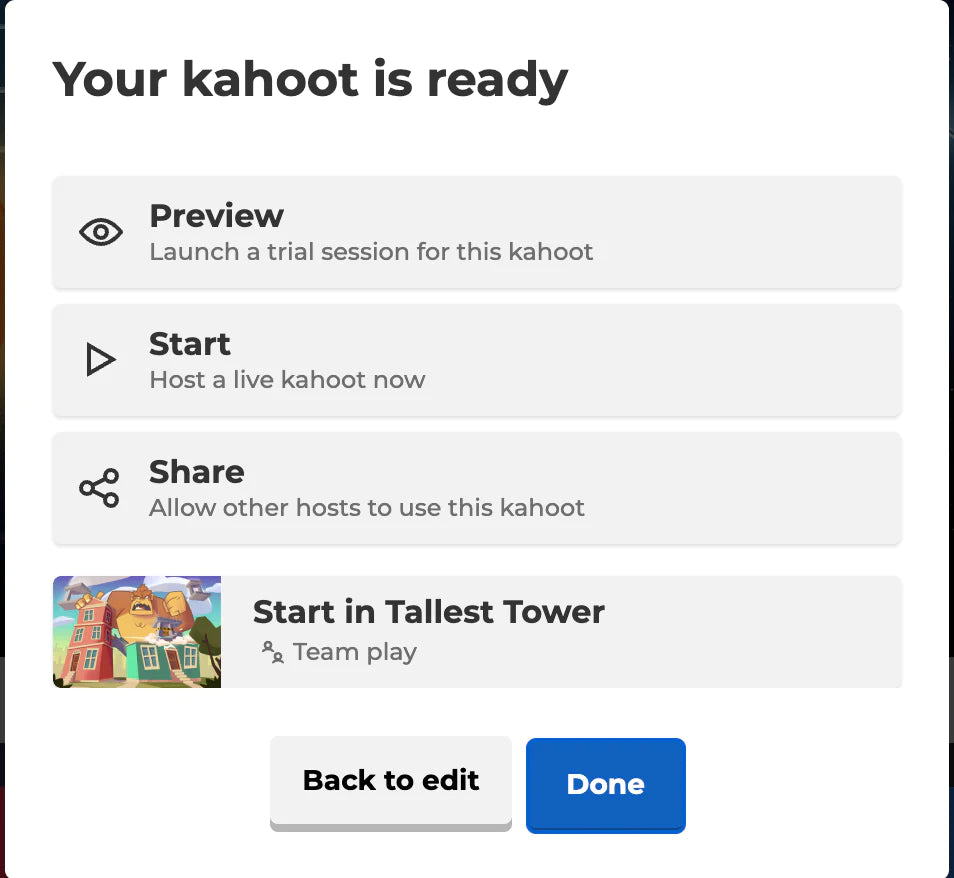The image size is (954, 878).
Task: Click 'Launch a trial session for this kahoot'
Action: [x=371, y=251]
